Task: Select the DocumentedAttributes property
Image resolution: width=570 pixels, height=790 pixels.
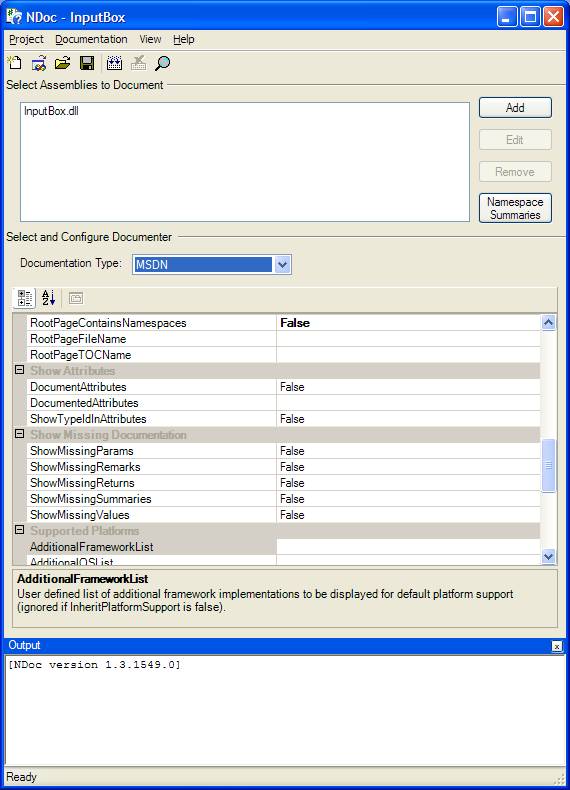Action: [x=151, y=403]
